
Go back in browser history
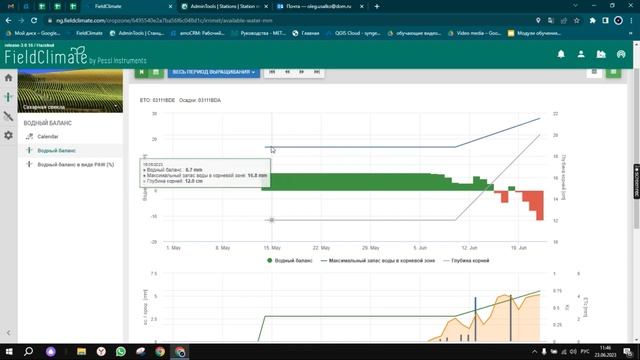[9, 20]
